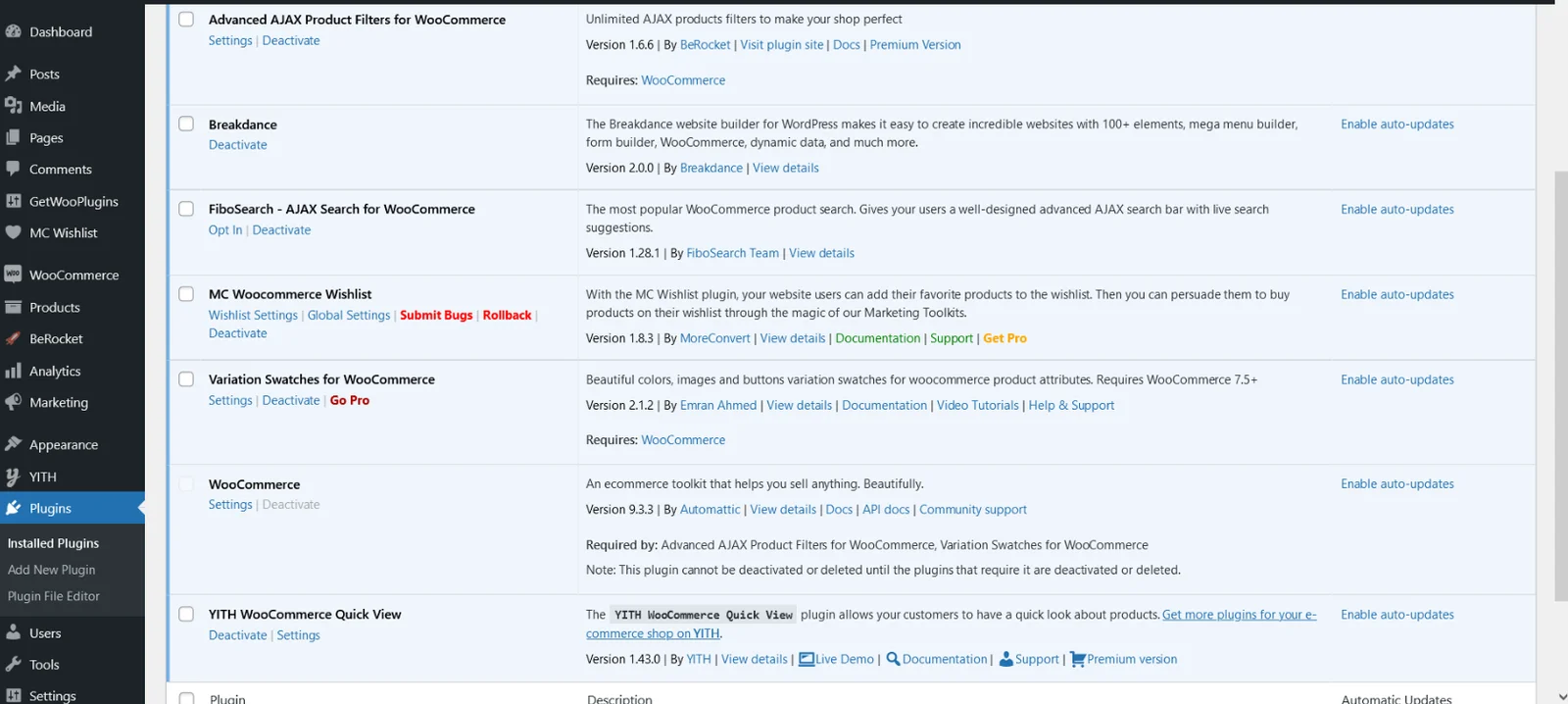Click the Posts pushpin icon
Viewport: 1568px width, 704px height.
(13, 74)
